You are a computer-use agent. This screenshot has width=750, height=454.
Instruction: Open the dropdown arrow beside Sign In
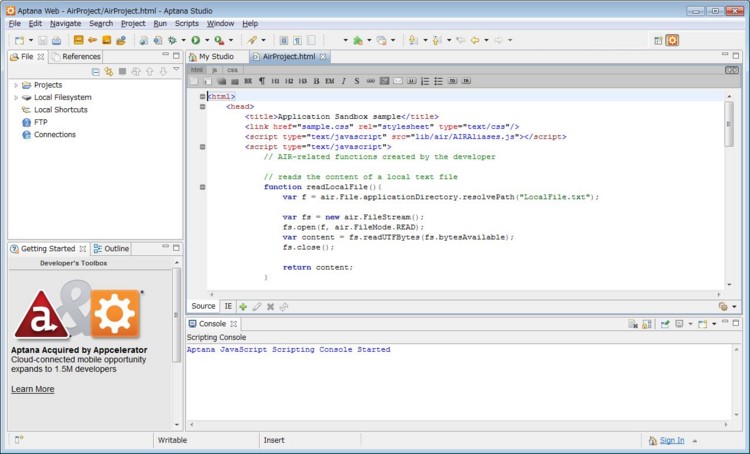click(x=695, y=441)
